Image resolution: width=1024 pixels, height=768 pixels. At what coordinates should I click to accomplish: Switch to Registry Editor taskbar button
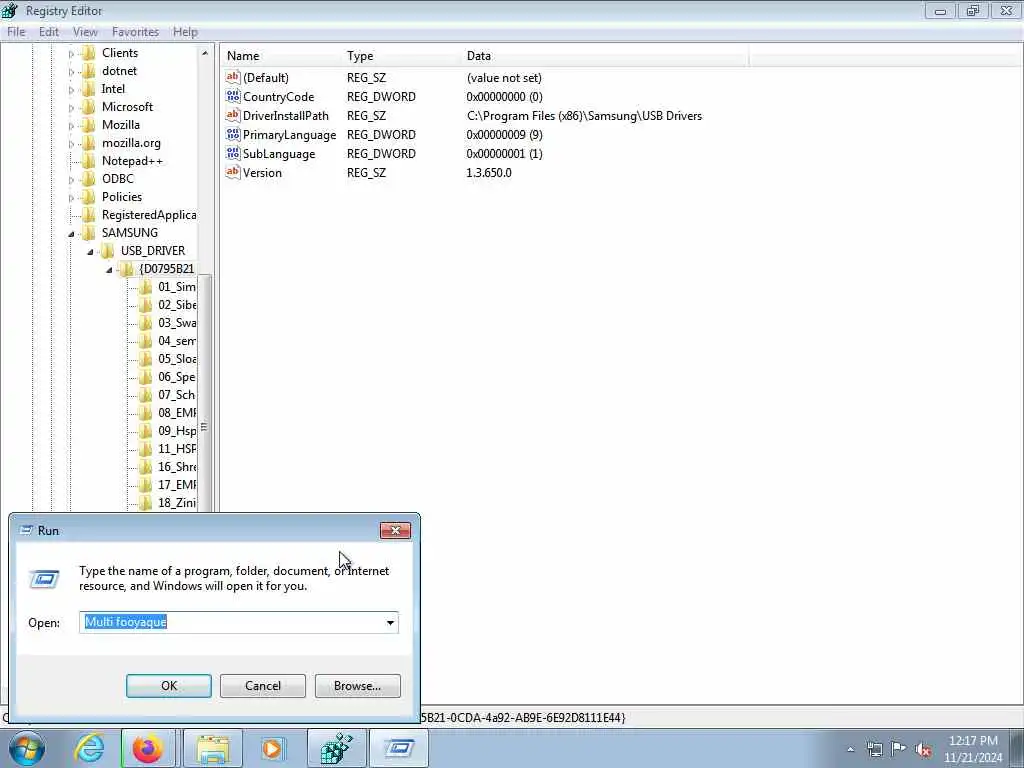pos(336,748)
